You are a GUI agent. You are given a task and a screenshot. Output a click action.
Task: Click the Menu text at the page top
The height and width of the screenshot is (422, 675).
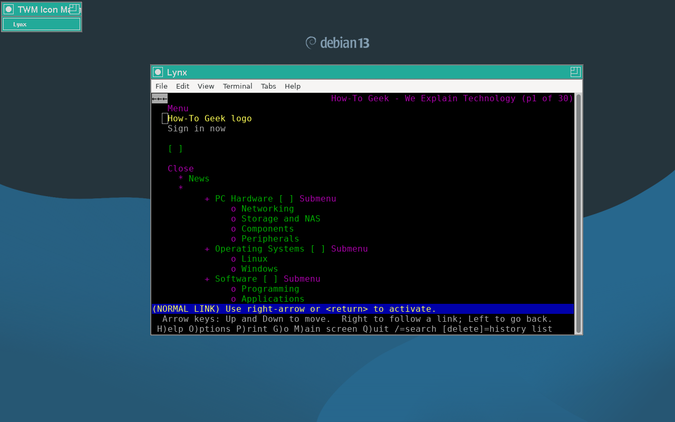(178, 109)
